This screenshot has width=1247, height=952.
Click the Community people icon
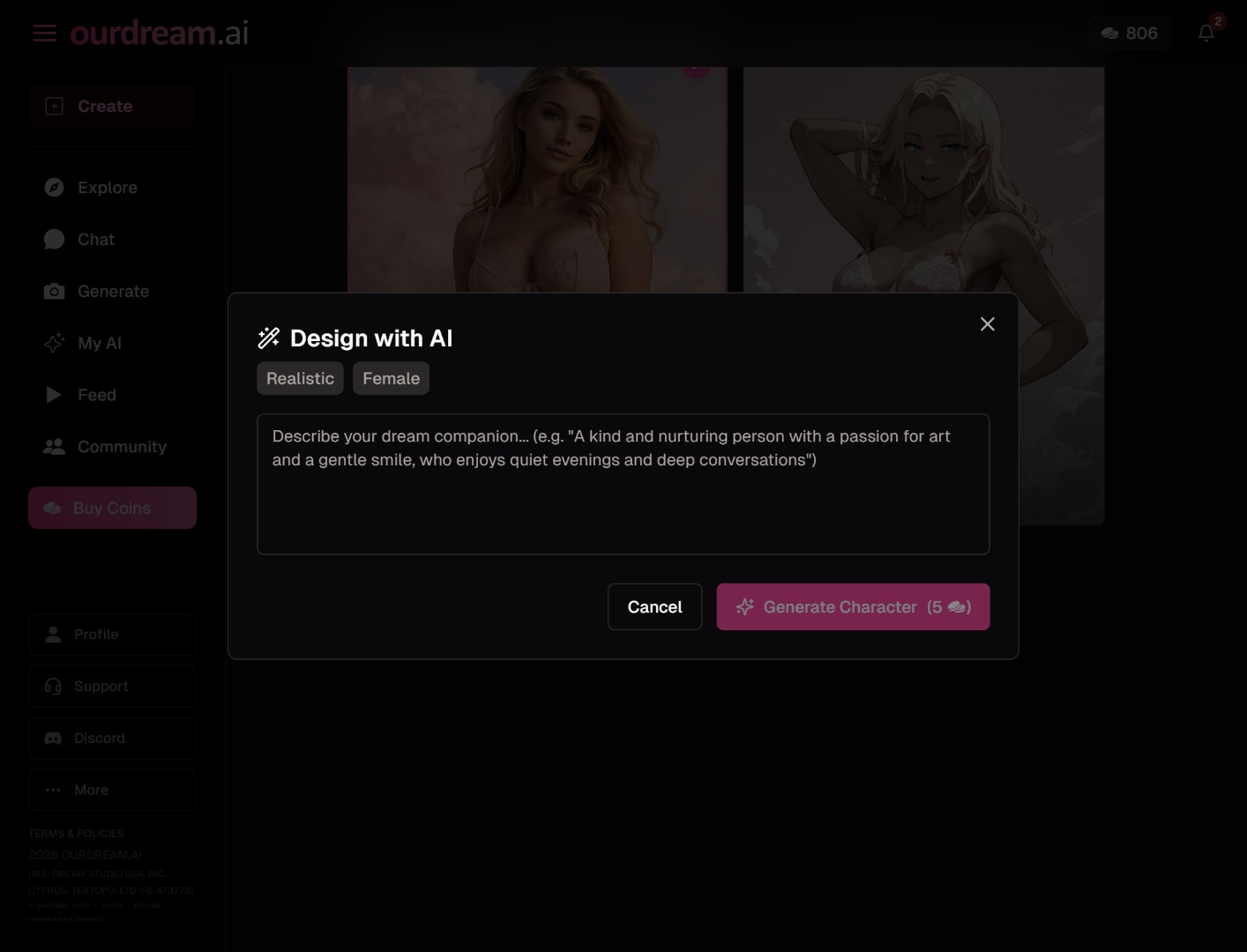[x=54, y=447]
